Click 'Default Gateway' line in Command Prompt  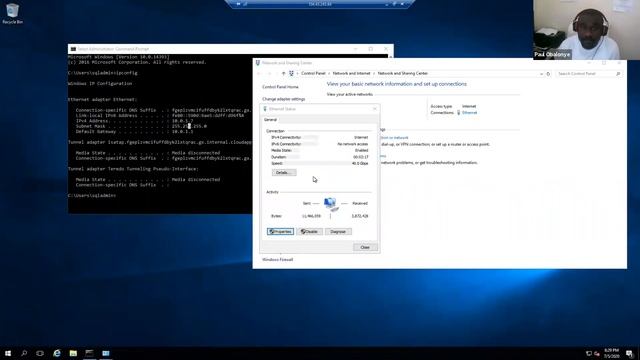click(134, 132)
